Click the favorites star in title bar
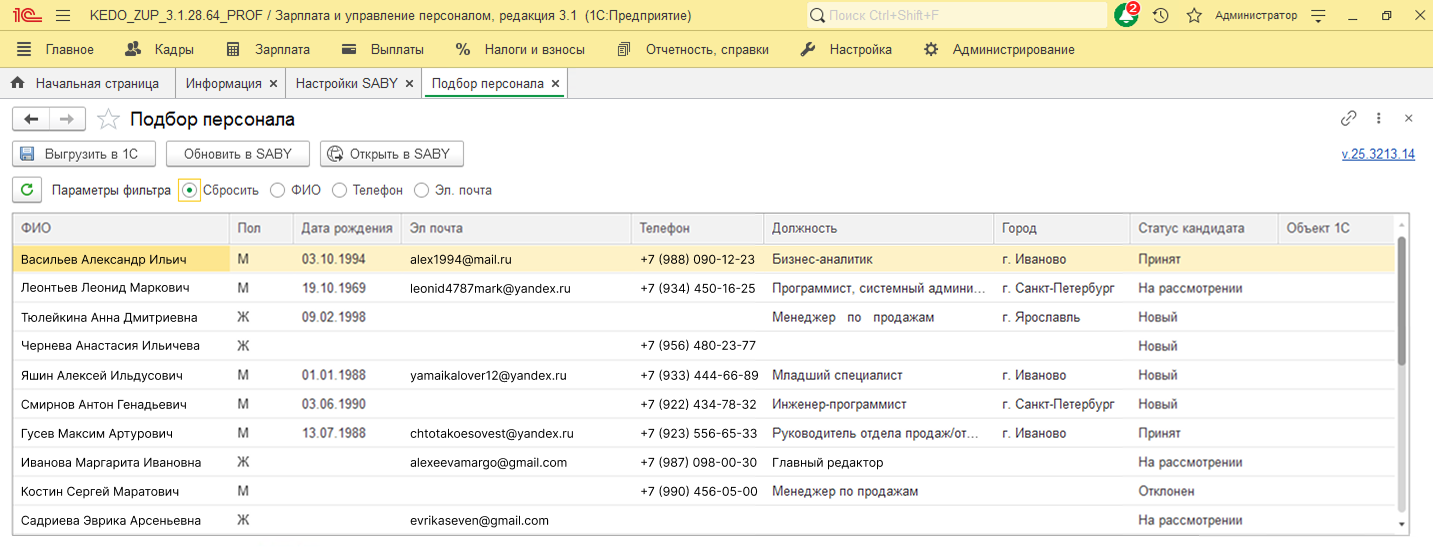 1194,16
